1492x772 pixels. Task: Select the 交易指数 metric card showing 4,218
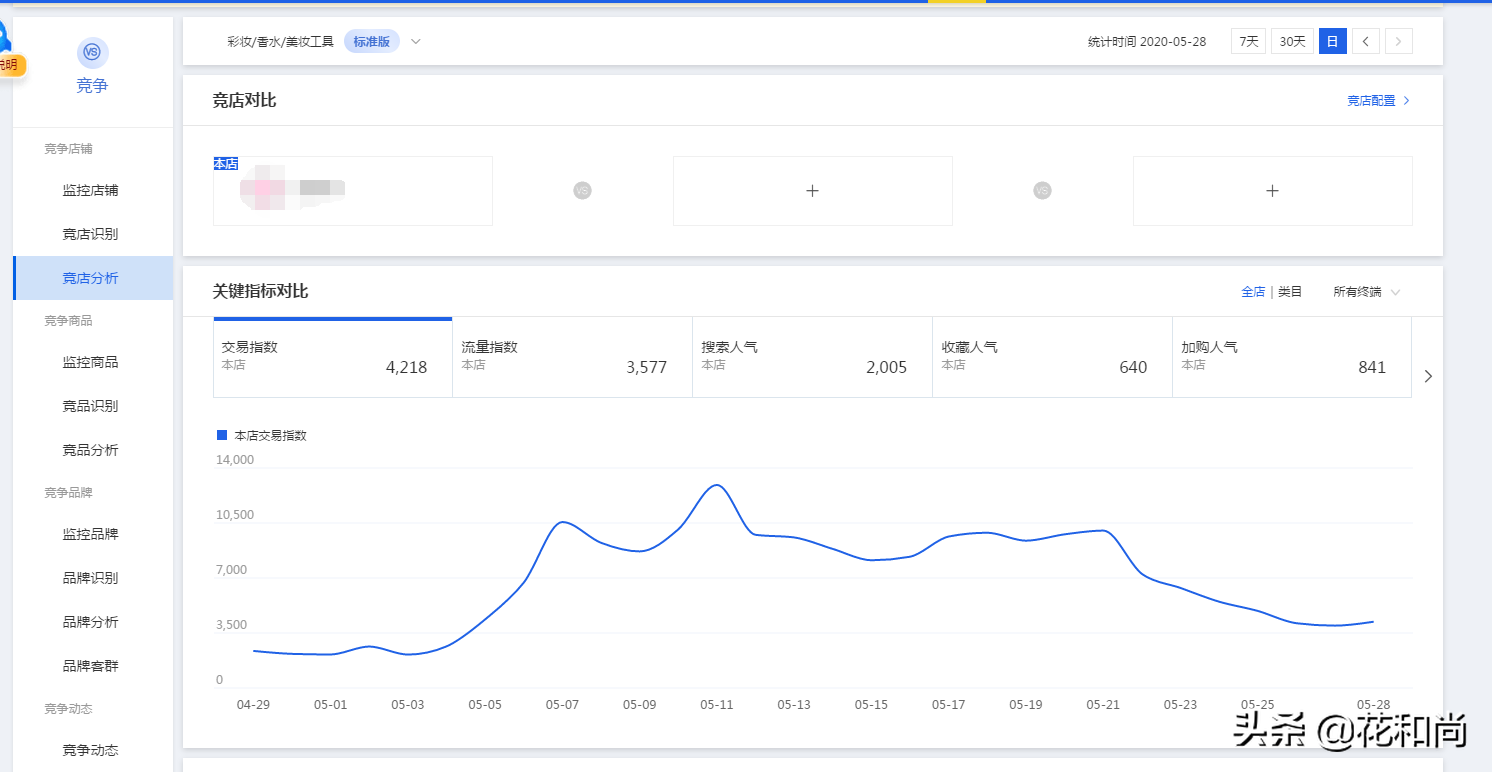click(x=332, y=357)
